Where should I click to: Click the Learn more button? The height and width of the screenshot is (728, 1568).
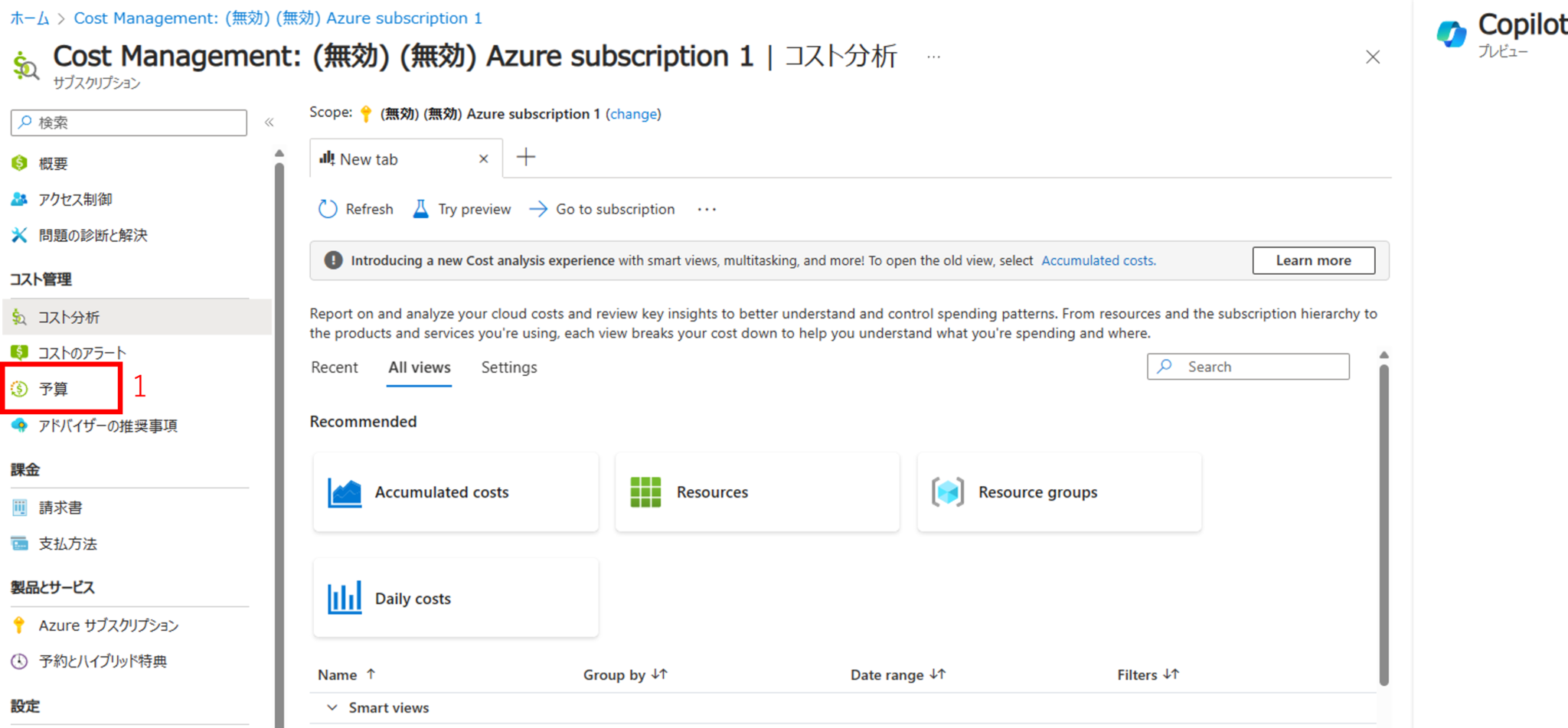tap(1313, 260)
